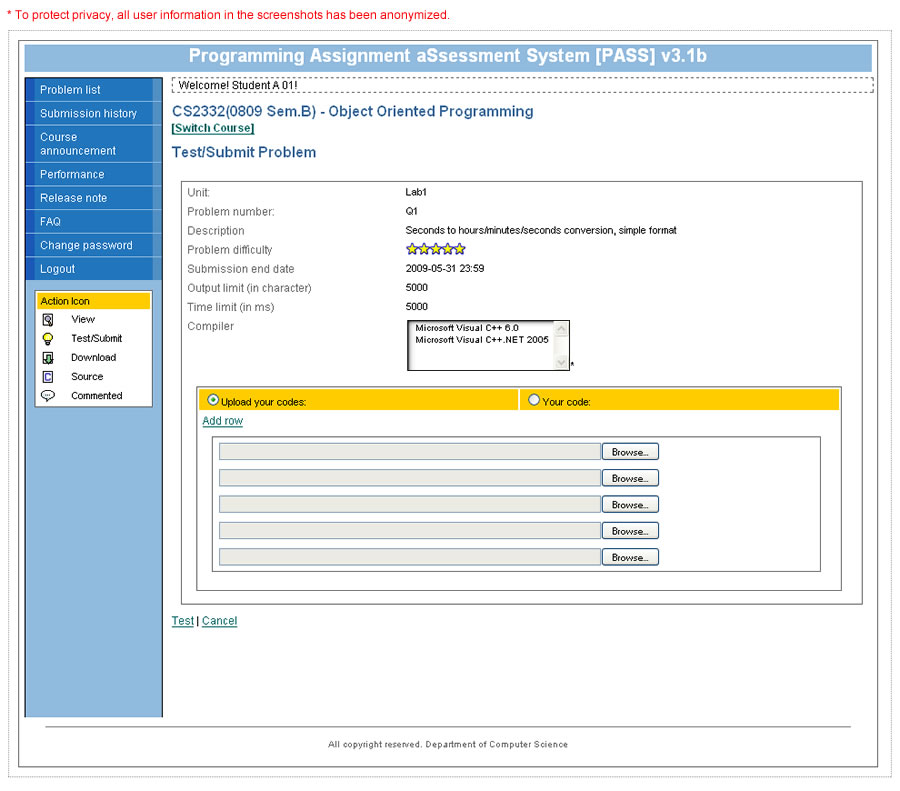The image size is (900, 791).
Task: Click the first file path input field
Action: pos(409,452)
